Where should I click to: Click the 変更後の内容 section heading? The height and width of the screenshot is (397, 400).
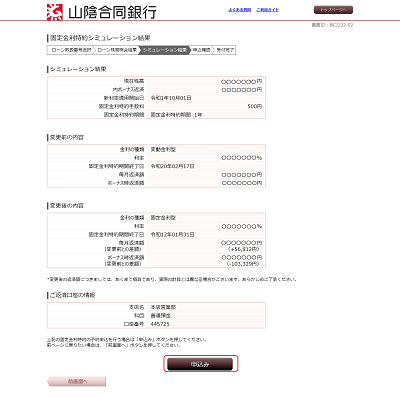tap(67, 206)
